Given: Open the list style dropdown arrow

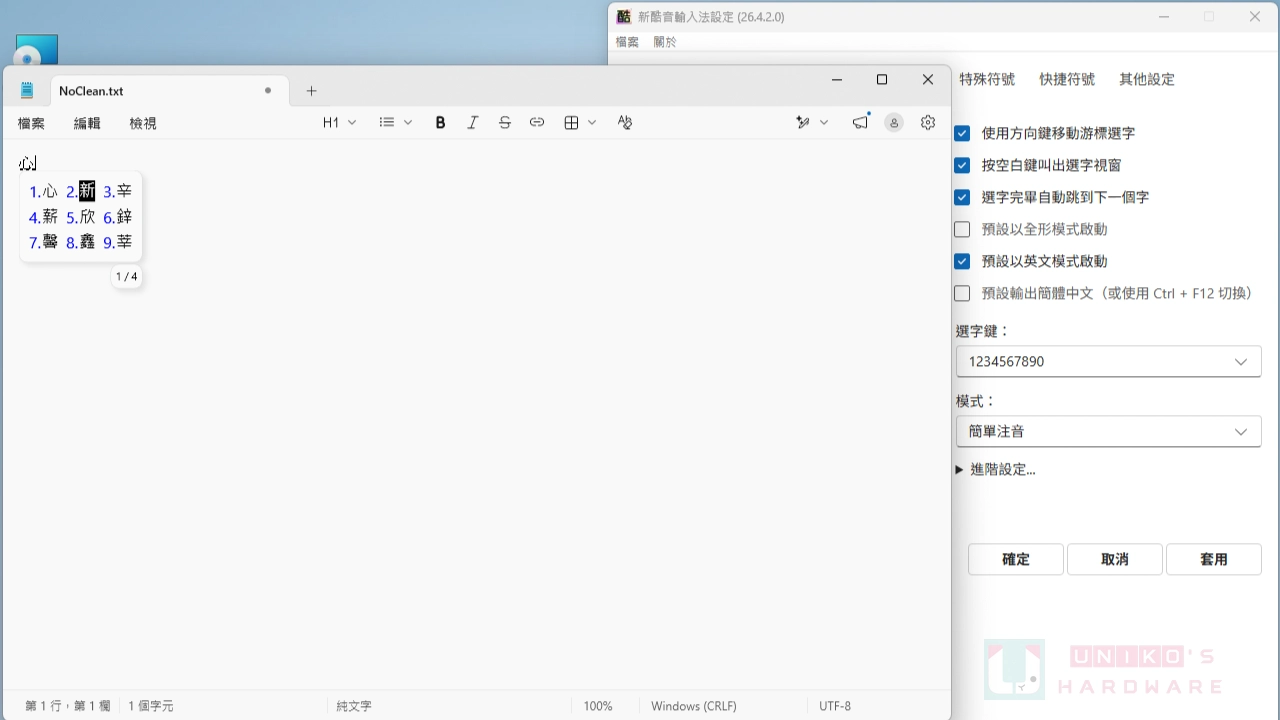Looking at the screenshot, I should (408, 122).
